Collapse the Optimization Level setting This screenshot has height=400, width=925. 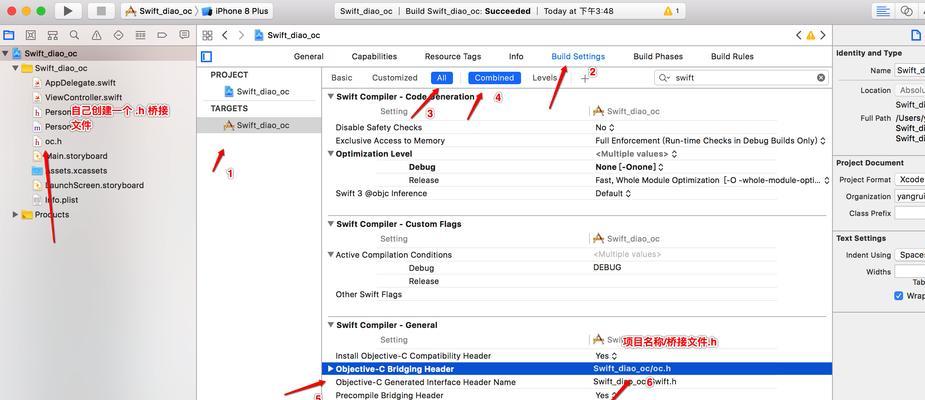[331, 154]
